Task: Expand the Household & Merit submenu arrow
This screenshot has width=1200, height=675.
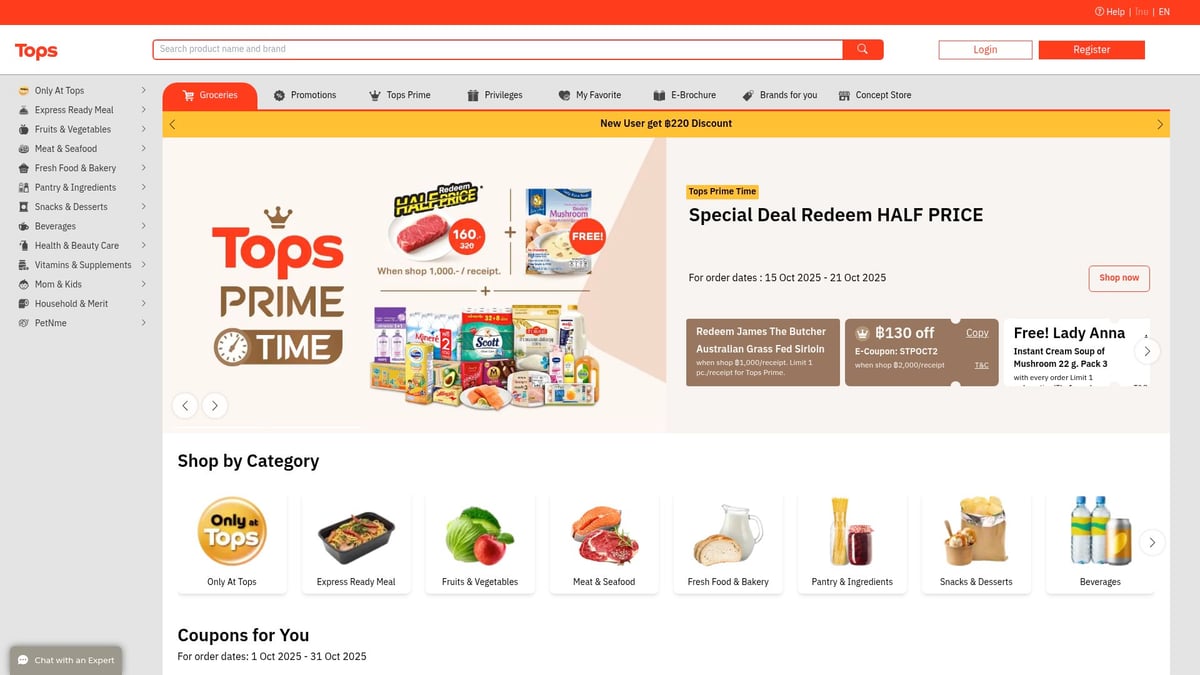Action: (144, 303)
